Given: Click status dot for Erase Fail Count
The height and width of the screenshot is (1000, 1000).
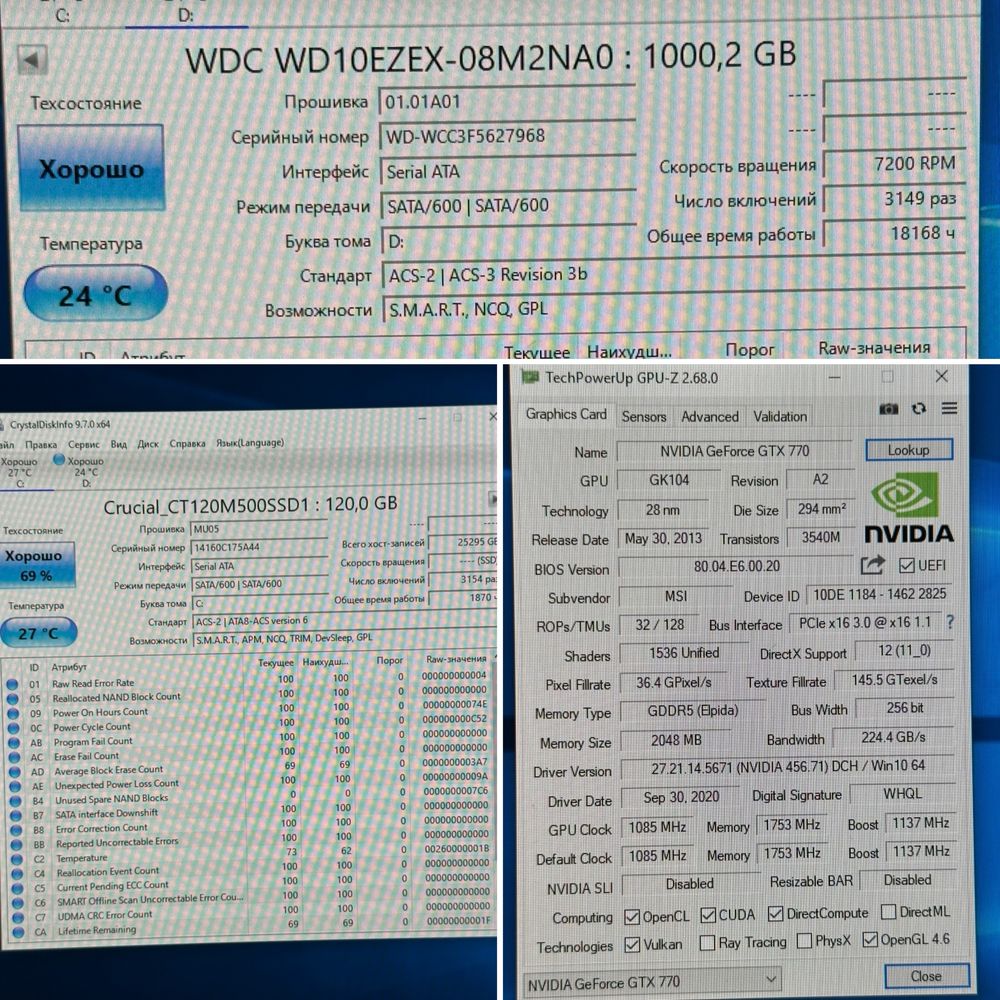Looking at the screenshot, I should pyautogui.click(x=14, y=758).
